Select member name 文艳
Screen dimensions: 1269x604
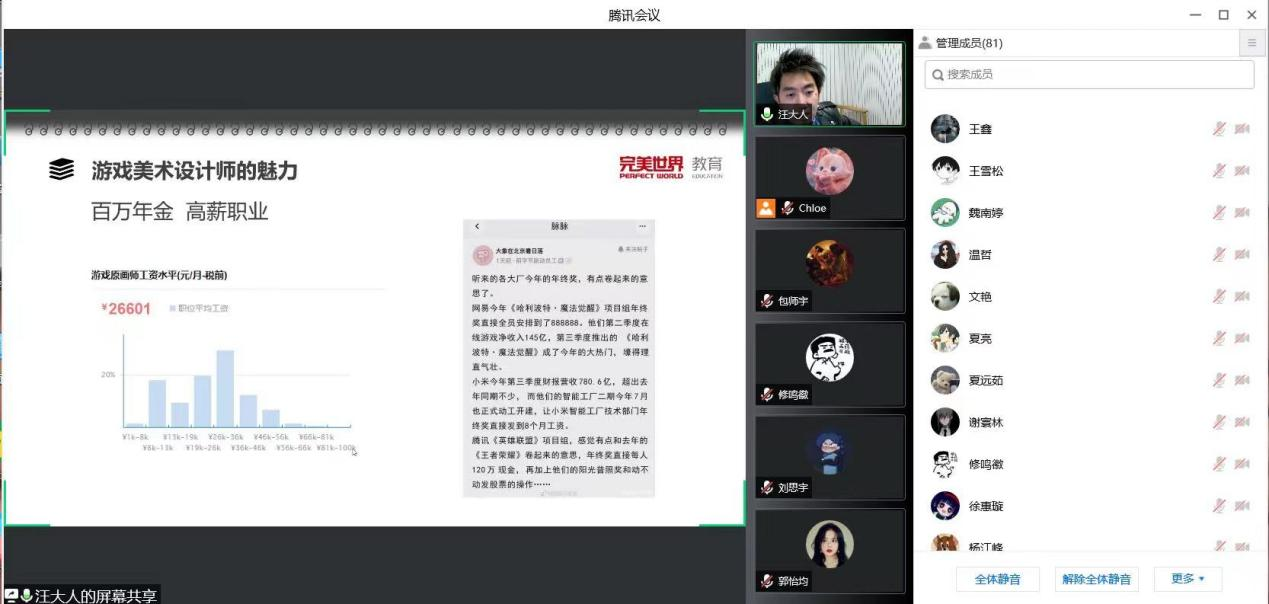[980, 297]
